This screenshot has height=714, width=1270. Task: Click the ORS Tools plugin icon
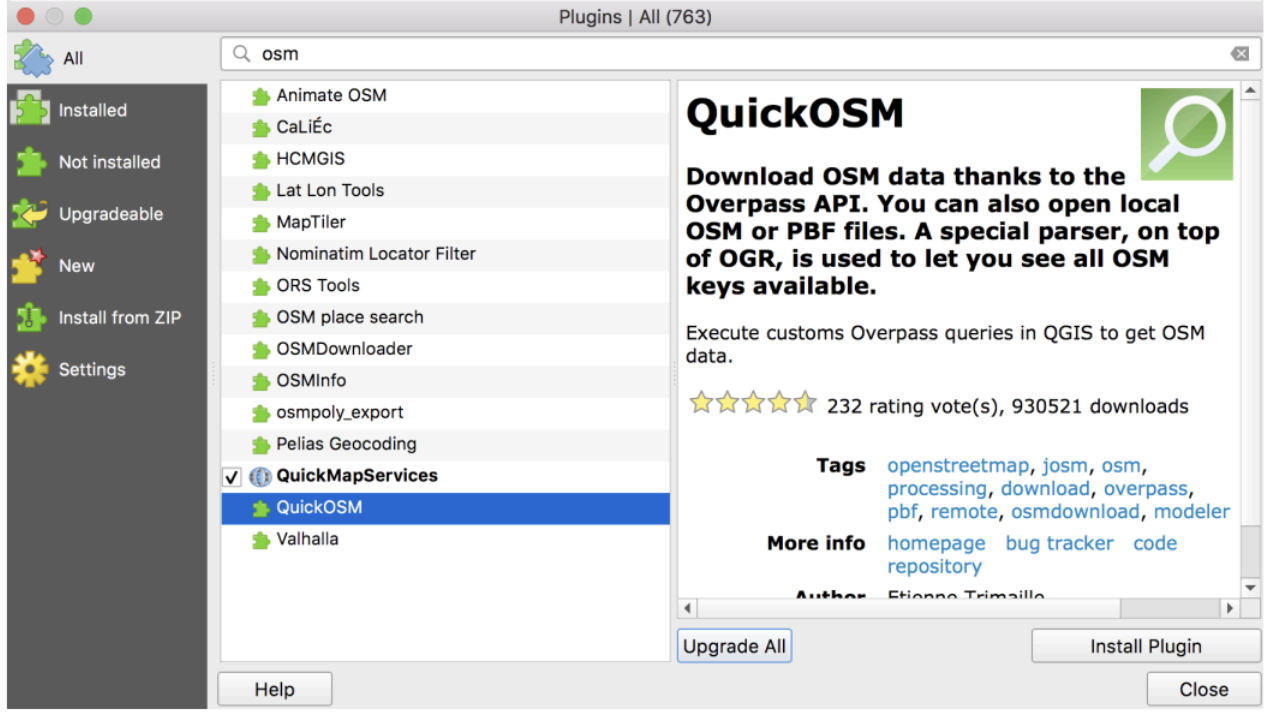261,286
